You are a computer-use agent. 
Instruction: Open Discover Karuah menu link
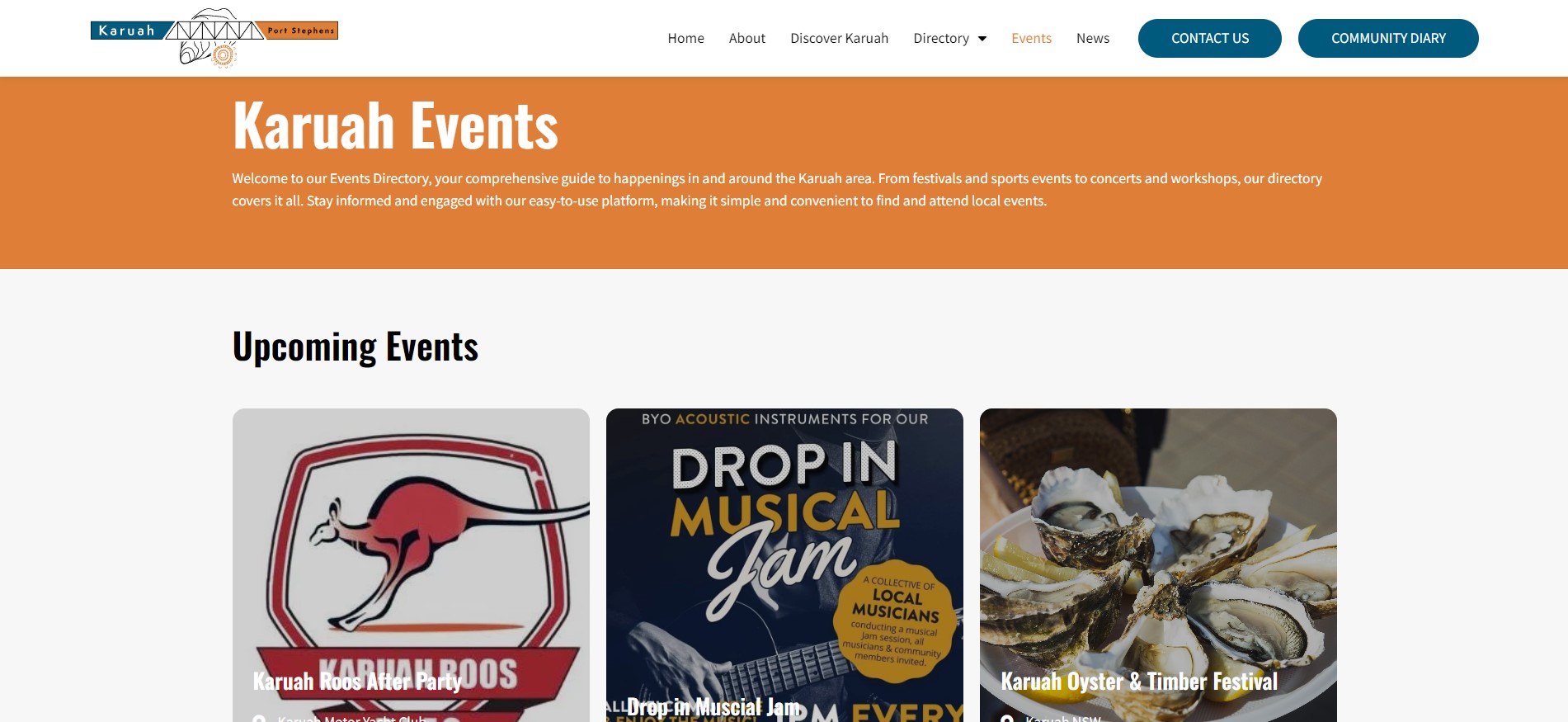(x=839, y=38)
